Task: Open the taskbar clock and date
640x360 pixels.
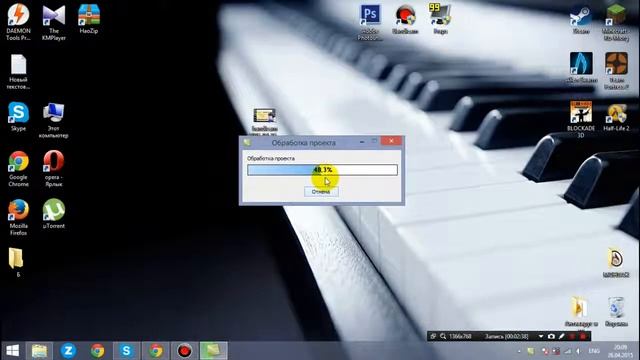Action: [x=620, y=351]
